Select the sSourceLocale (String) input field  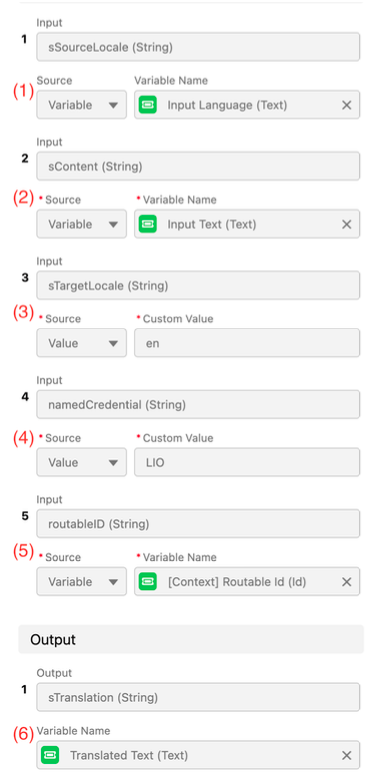pyautogui.click(x=198, y=47)
